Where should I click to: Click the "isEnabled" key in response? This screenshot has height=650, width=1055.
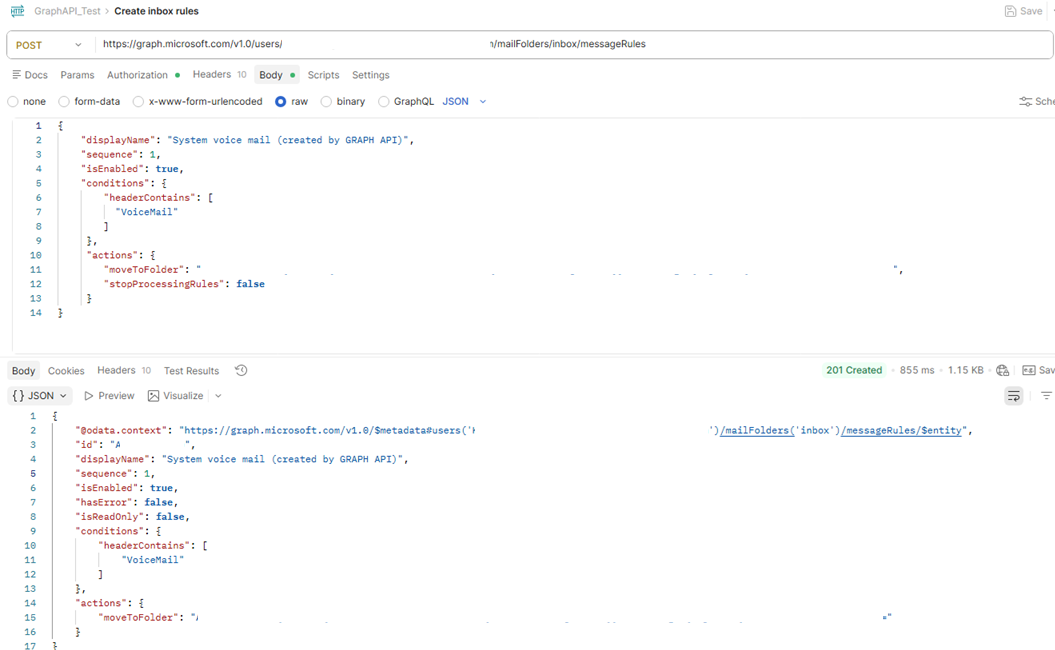[106, 488]
